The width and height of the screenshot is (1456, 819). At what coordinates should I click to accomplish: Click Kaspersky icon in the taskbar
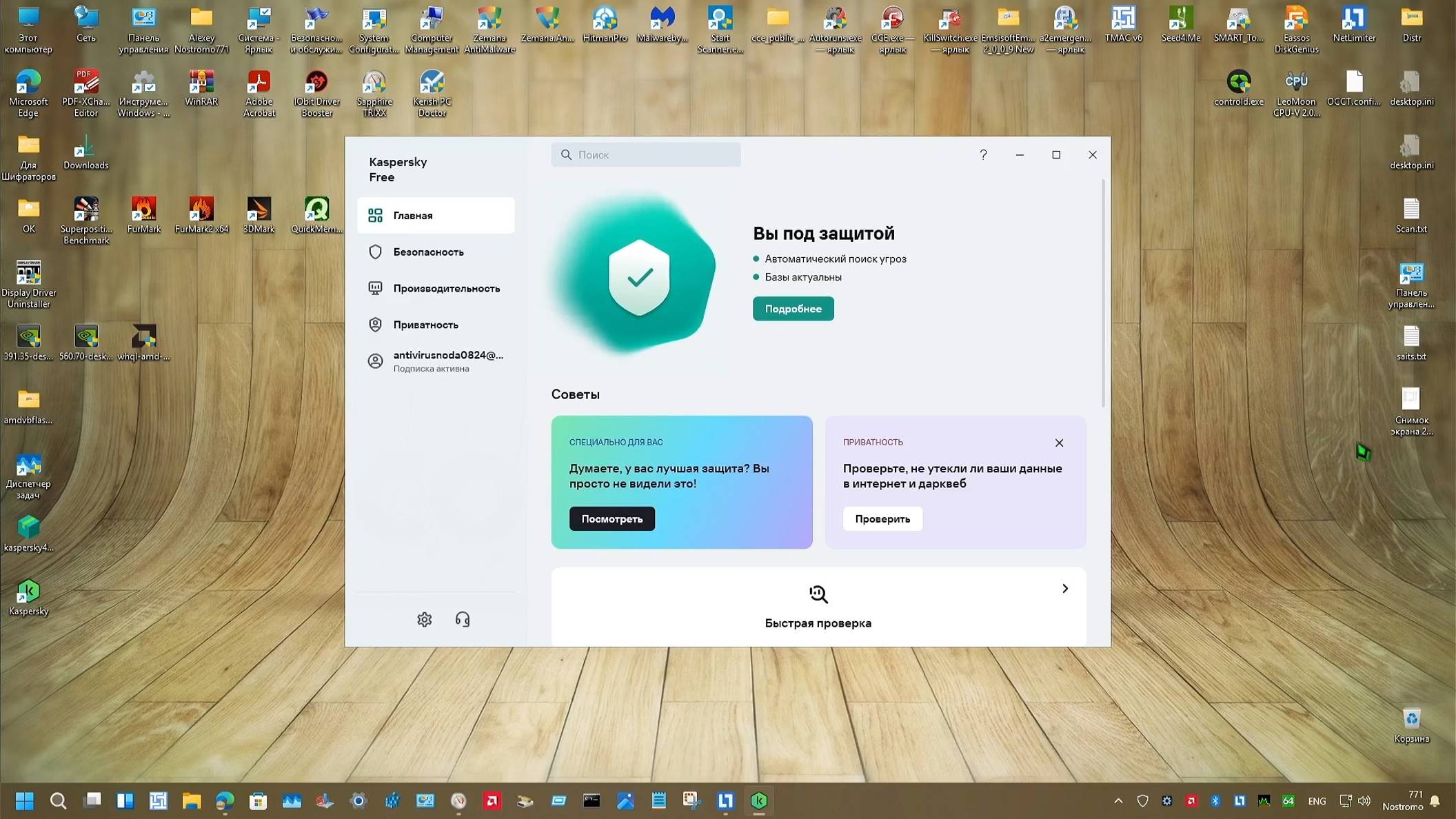[x=759, y=800]
